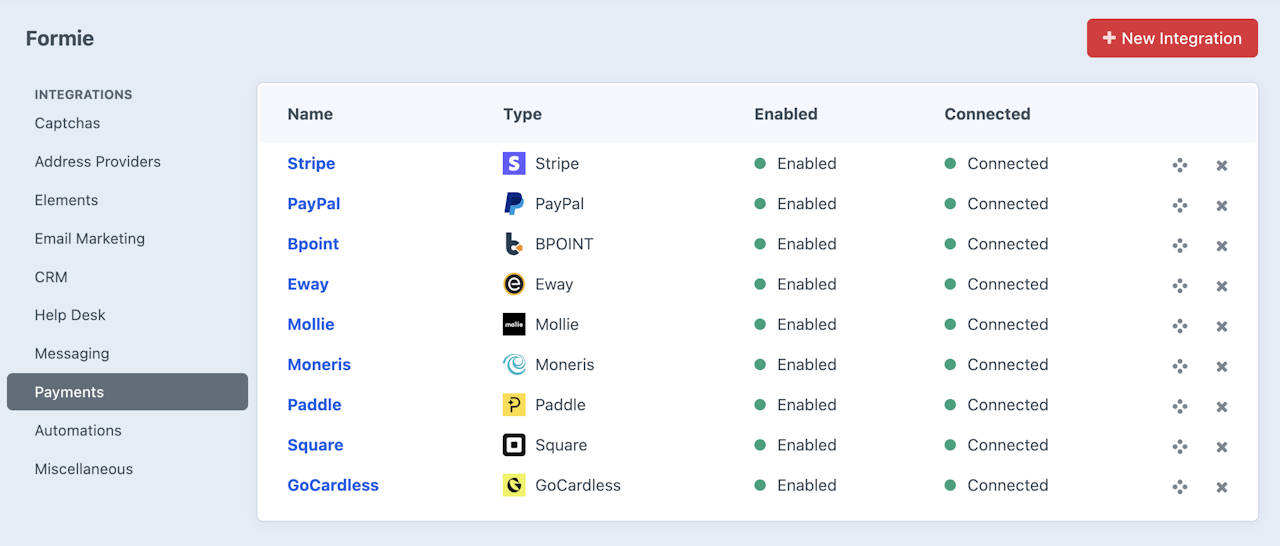
Task: Click the Enabled status in Stripe row
Action: pyautogui.click(x=795, y=163)
